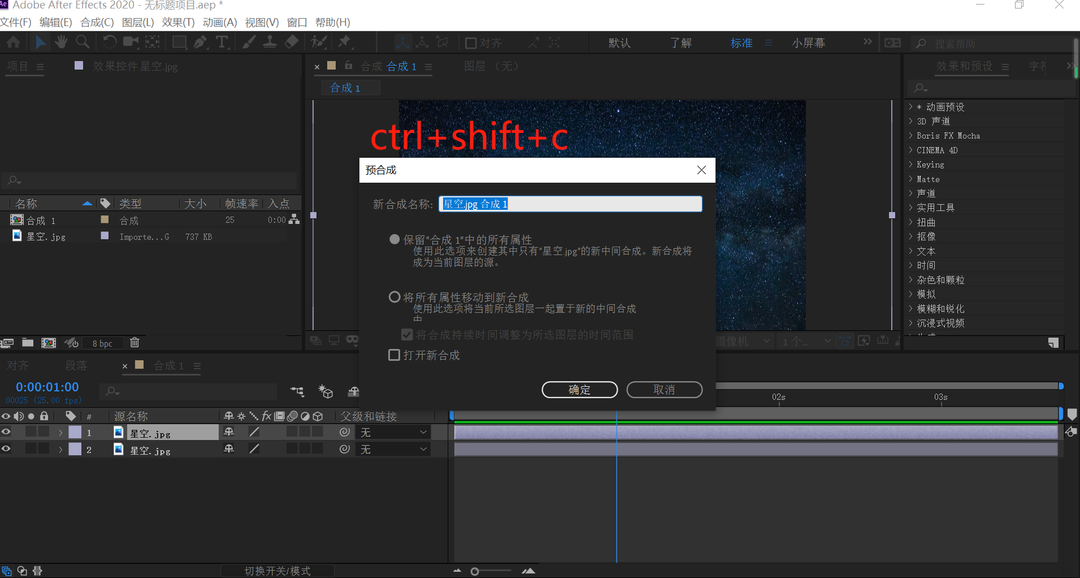Switch to the '小屏幕' workspace
The width and height of the screenshot is (1080, 578).
808,43
